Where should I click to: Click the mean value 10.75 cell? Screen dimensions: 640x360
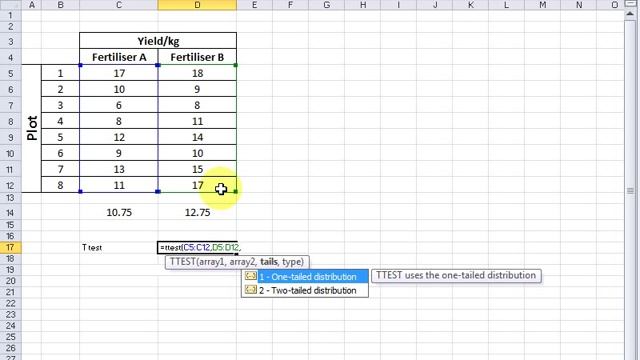point(119,213)
